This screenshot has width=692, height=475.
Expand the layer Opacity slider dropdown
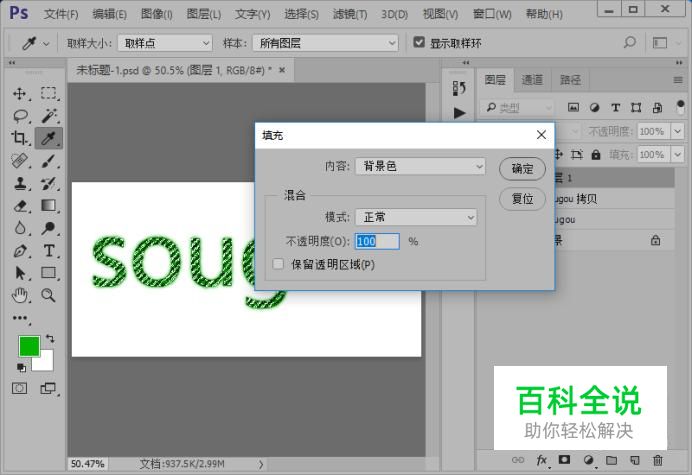[x=677, y=131]
